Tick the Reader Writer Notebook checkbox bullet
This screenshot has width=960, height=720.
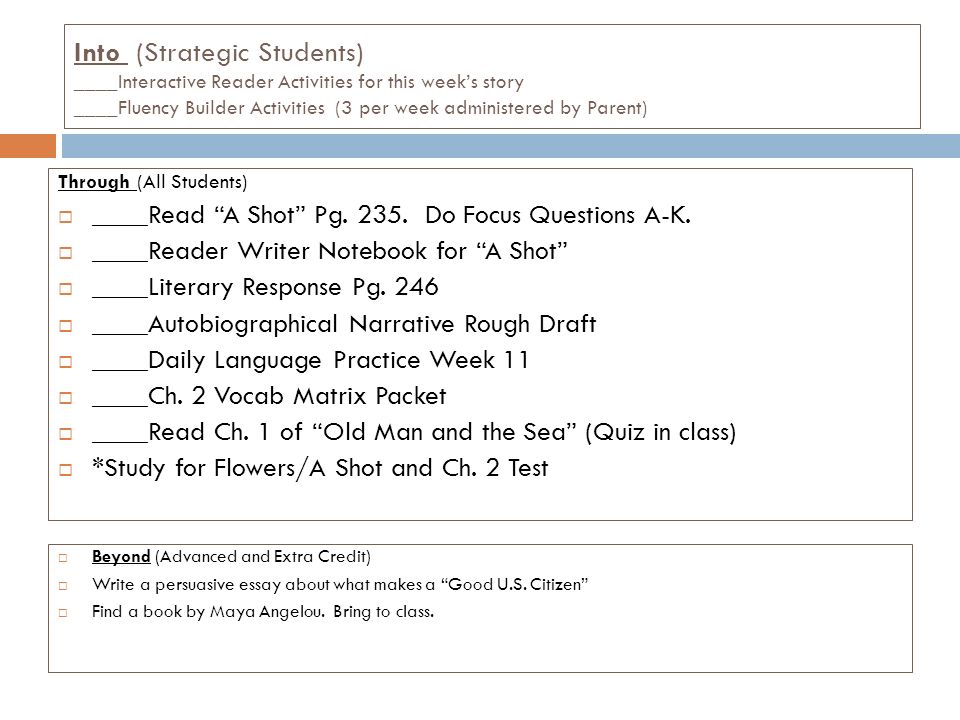coord(66,253)
